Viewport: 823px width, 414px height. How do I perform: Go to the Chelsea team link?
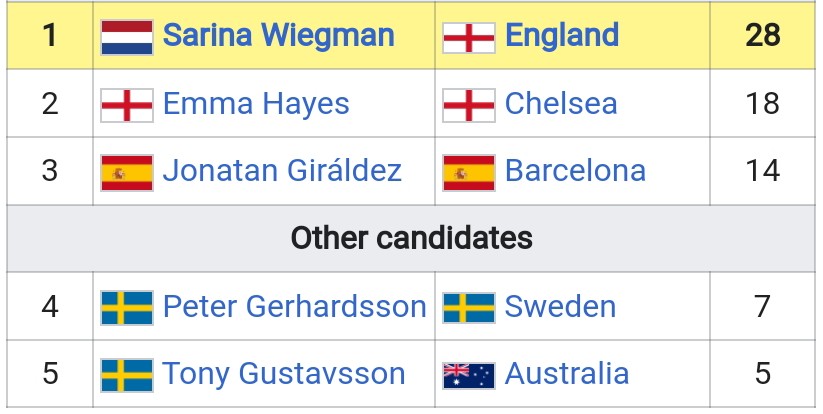coord(561,104)
